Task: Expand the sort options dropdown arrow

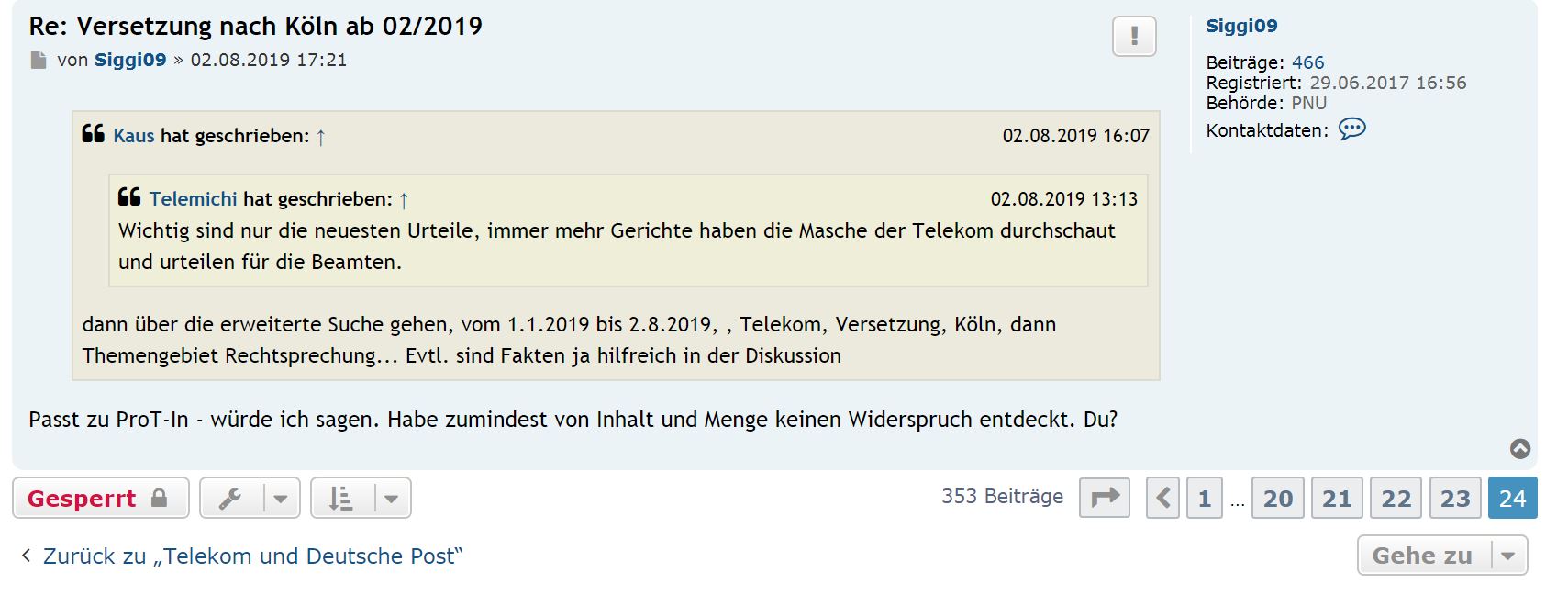Action: point(392,498)
